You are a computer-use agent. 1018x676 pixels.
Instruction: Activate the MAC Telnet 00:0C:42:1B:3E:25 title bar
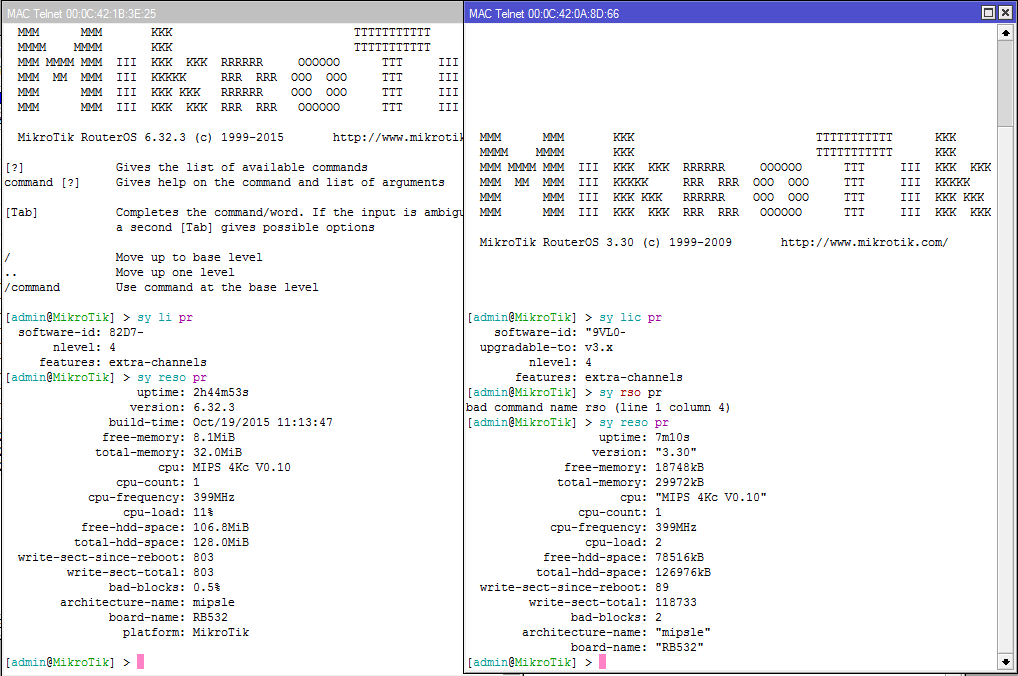[232, 13]
